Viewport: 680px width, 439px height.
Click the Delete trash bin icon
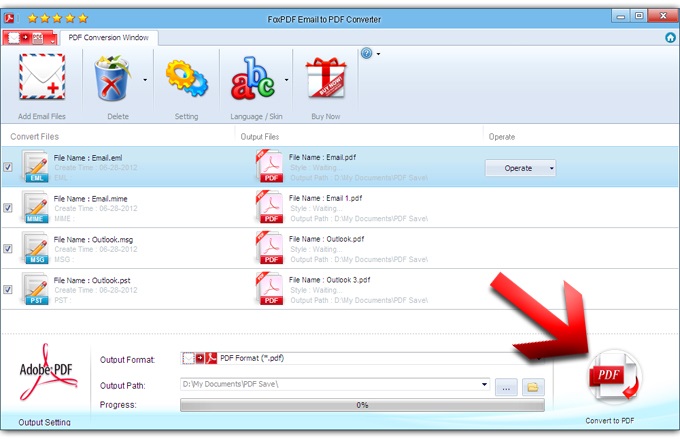point(112,78)
